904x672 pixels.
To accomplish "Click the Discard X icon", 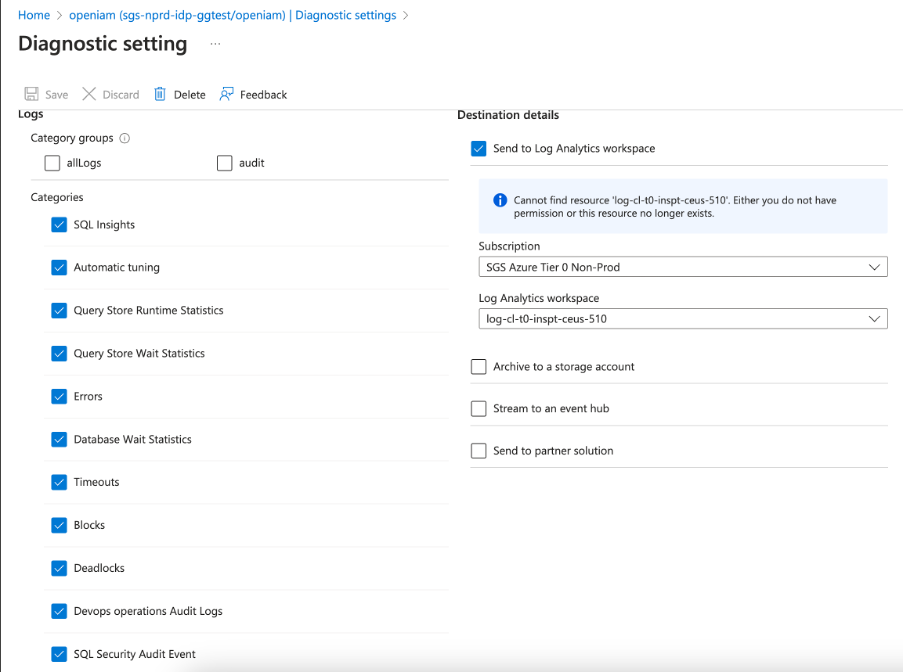I will pyautogui.click(x=89, y=94).
